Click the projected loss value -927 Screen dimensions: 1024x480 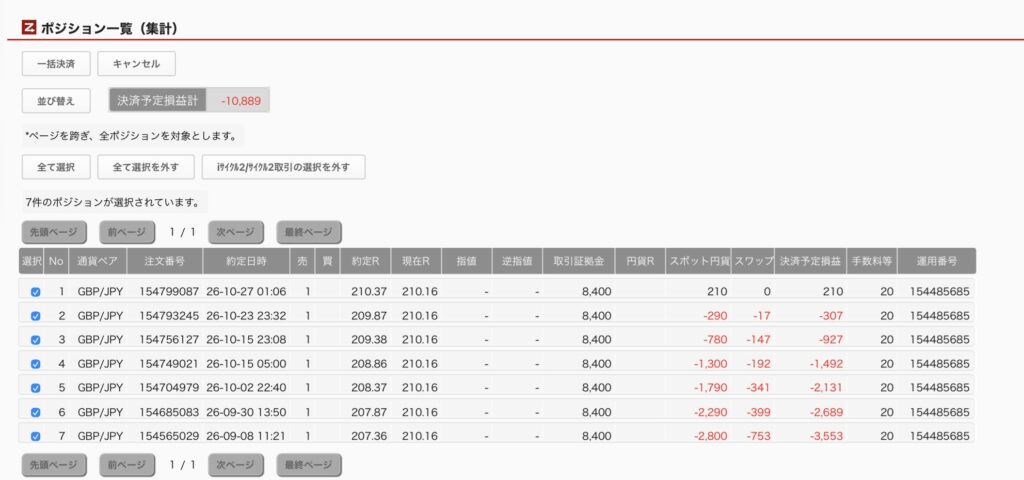pyautogui.click(x=831, y=340)
